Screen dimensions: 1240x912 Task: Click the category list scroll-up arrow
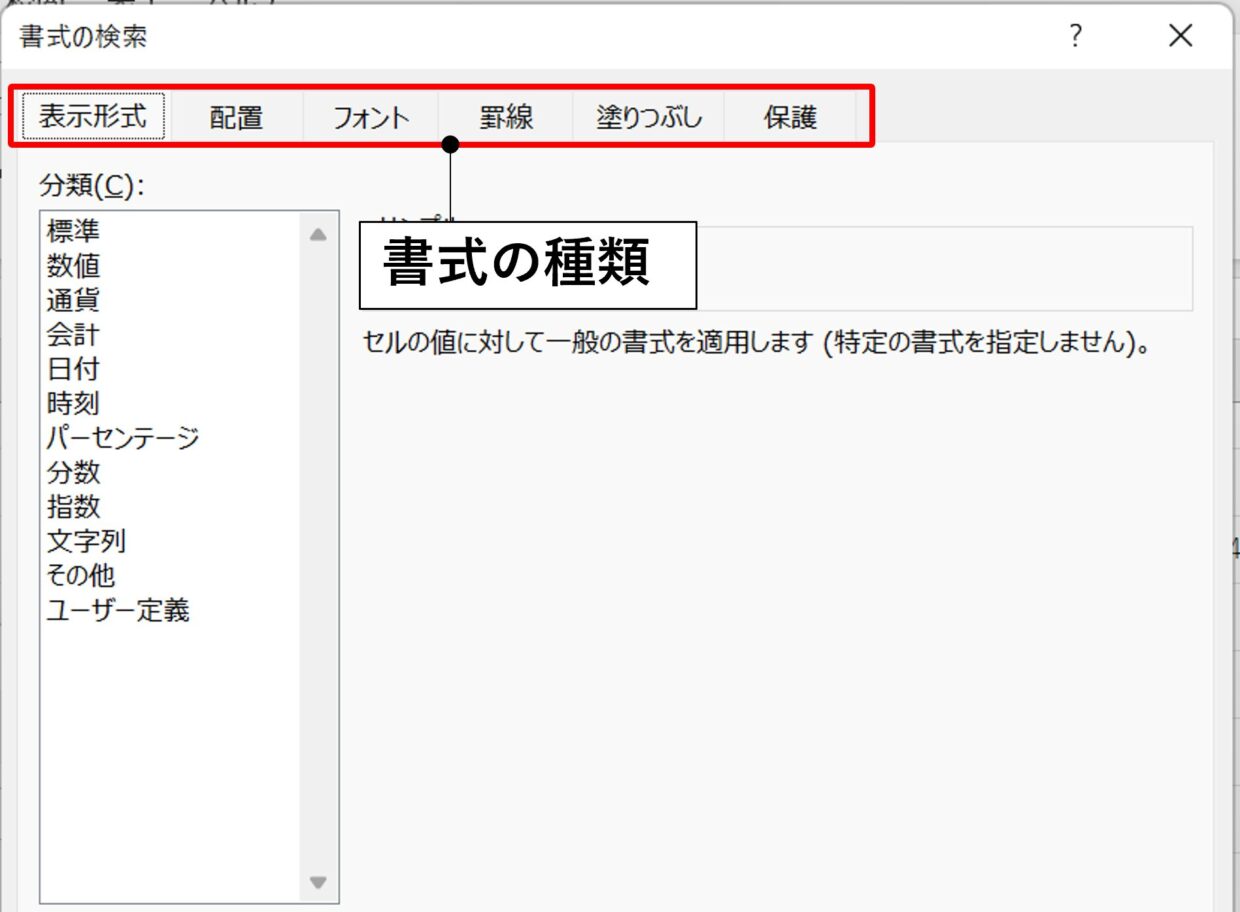tap(318, 236)
